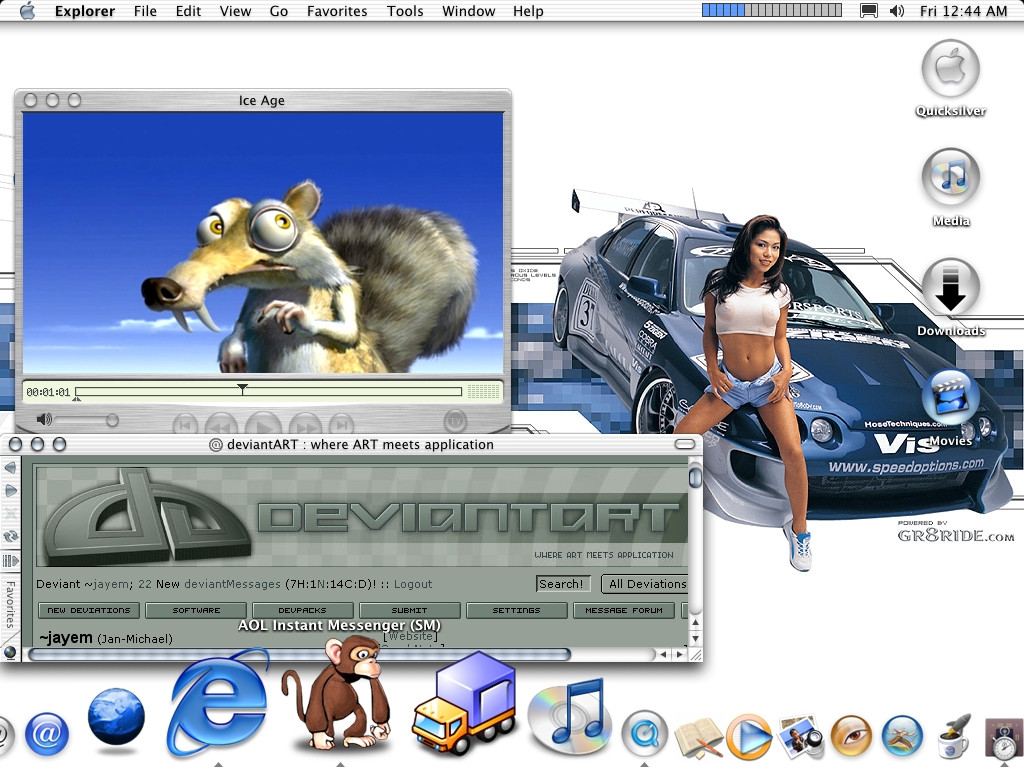Open the Favorites menu in the menu bar
Screen dimensions: 1024x768
click(337, 11)
